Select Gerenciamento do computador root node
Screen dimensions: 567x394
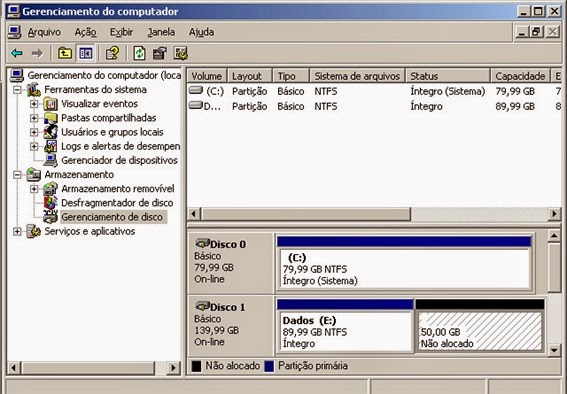point(104,76)
